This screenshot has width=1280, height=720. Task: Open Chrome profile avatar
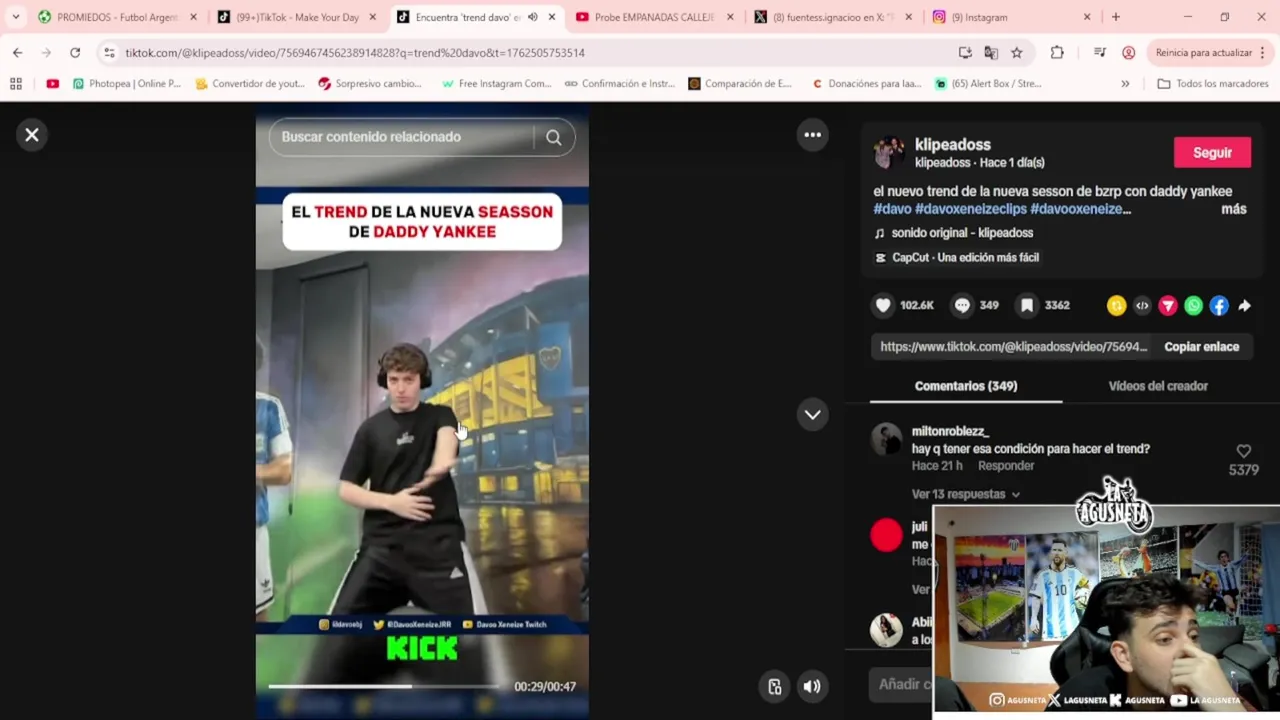[x=1129, y=52]
